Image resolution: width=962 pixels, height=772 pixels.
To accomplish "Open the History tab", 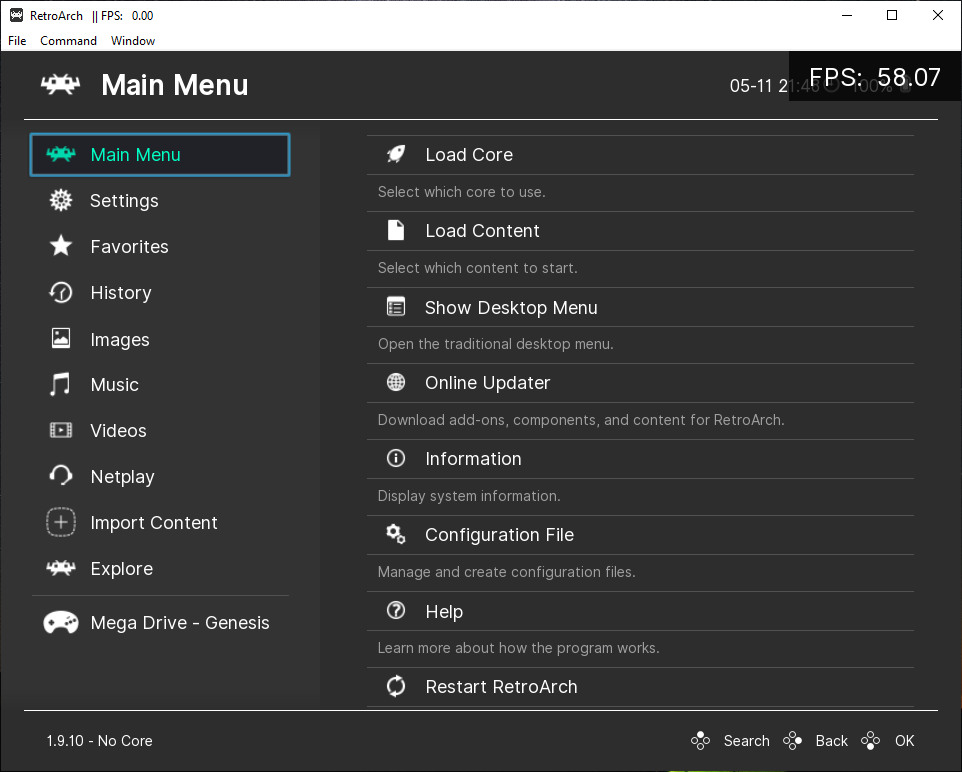I will [x=160, y=293].
